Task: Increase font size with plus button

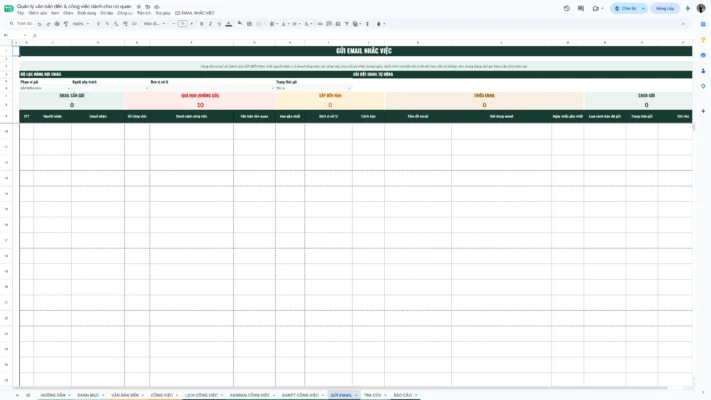Action: [x=191, y=24]
